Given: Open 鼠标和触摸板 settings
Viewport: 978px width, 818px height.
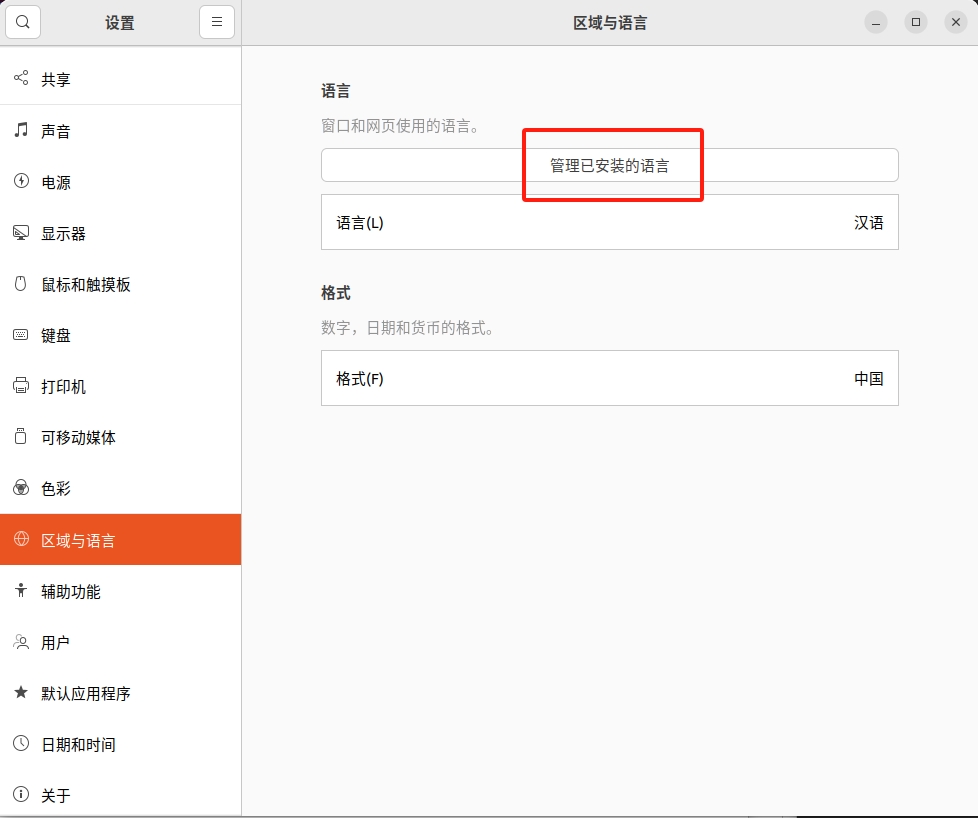Looking at the screenshot, I should tap(120, 285).
